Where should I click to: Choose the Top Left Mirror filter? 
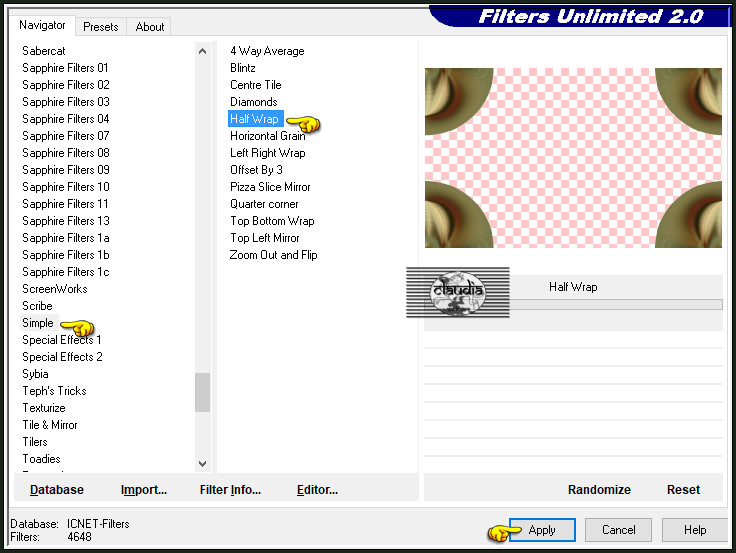(x=265, y=238)
